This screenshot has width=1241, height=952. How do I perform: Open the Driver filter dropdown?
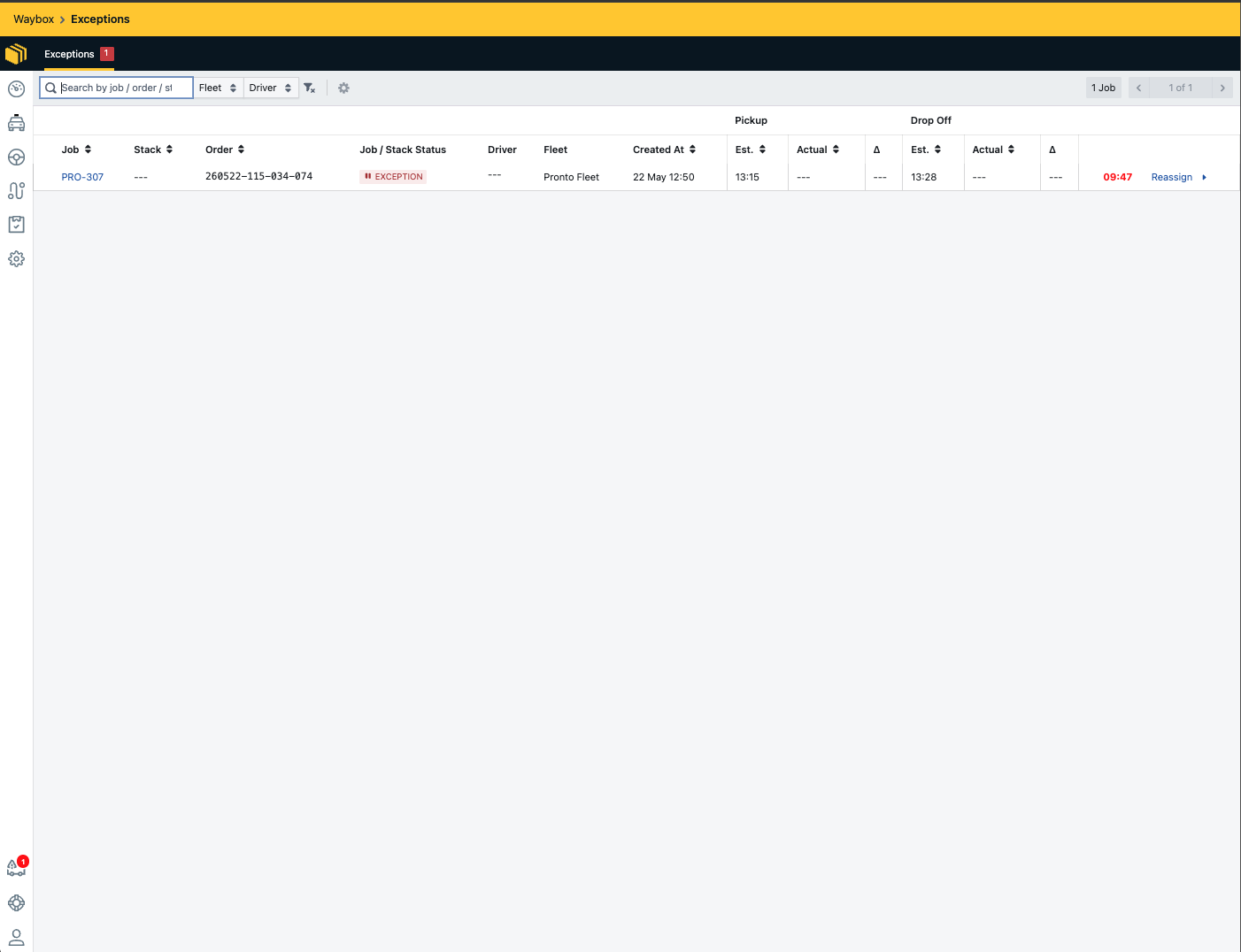point(271,88)
